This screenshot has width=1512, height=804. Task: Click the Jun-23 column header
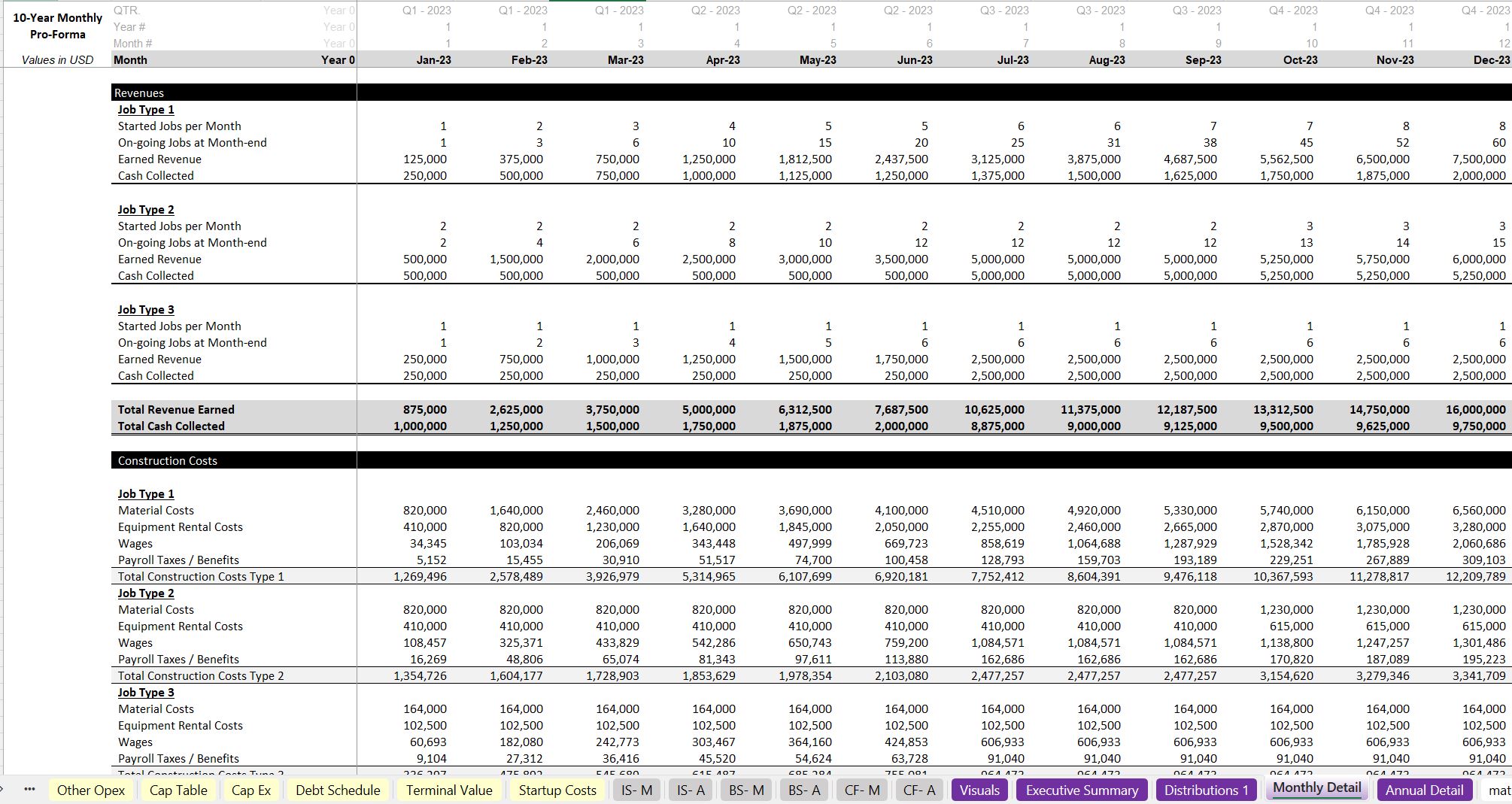(x=915, y=59)
